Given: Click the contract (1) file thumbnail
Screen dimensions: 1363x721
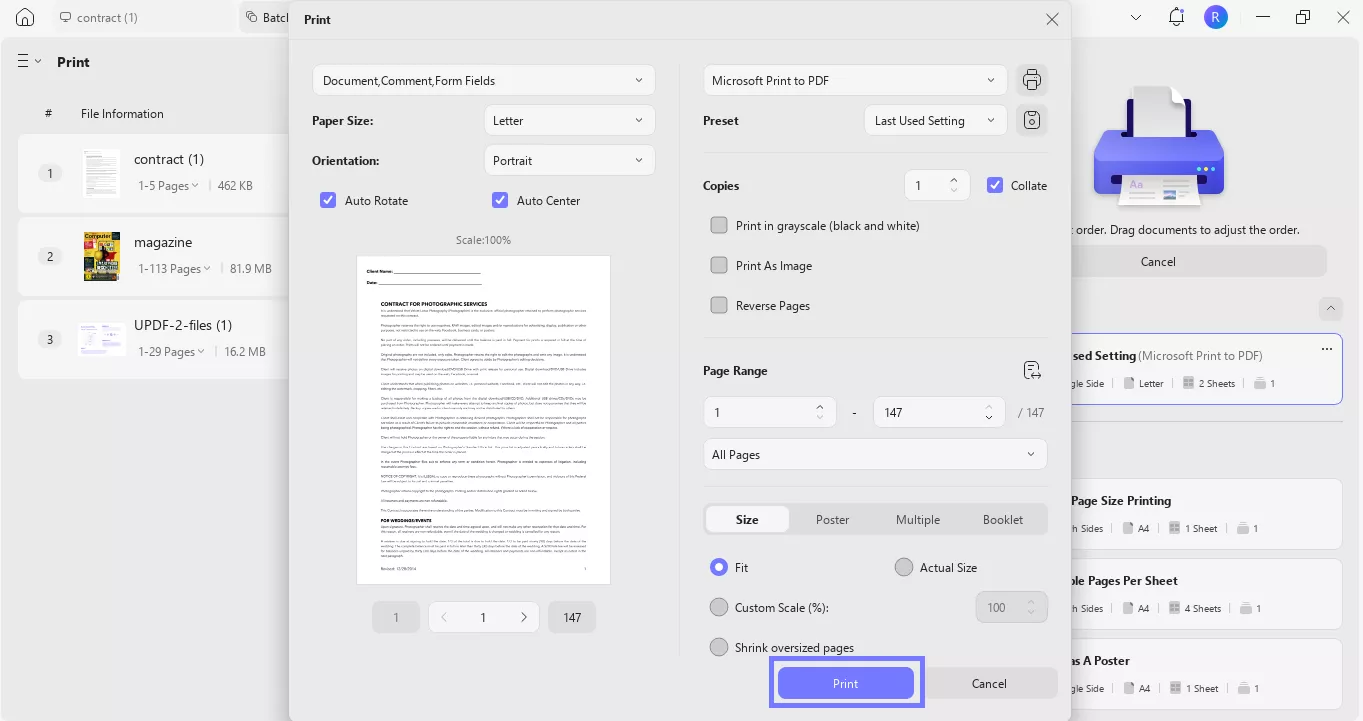Looking at the screenshot, I should 101,173.
